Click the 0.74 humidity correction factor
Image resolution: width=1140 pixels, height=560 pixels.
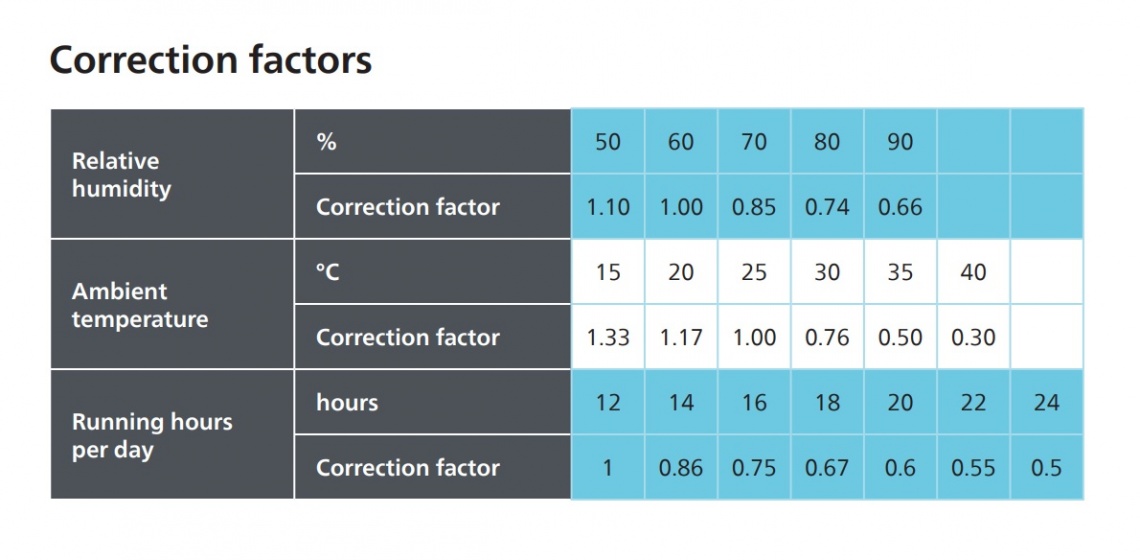coord(827,207)
